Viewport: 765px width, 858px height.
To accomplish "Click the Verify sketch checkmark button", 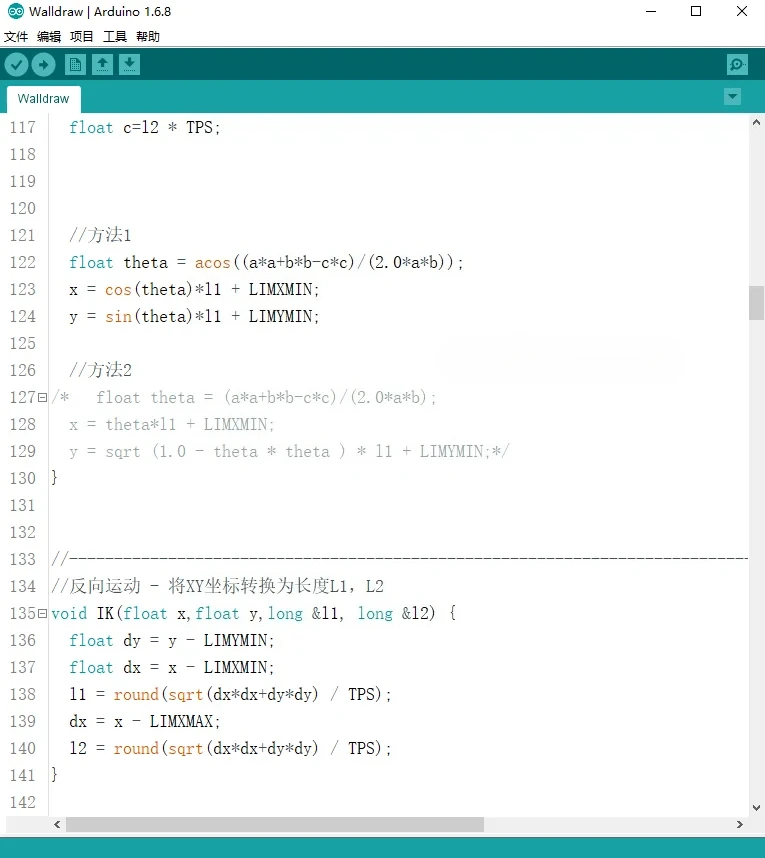I will point(16,65).
